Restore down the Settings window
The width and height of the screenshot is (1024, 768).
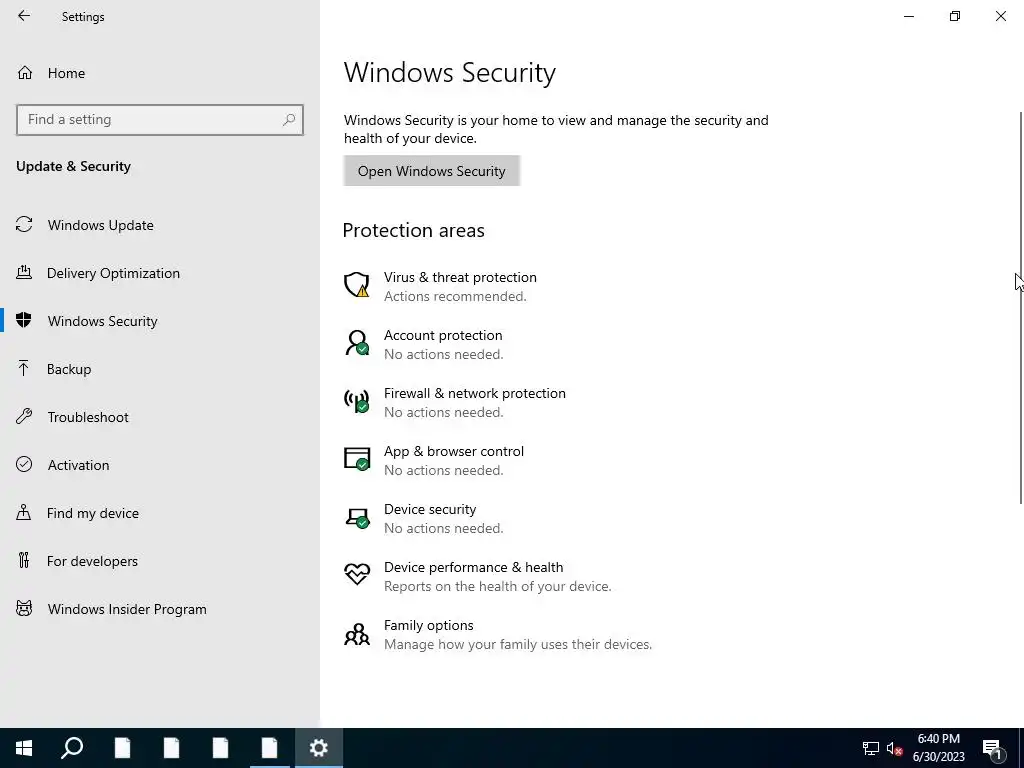[955, 16]
